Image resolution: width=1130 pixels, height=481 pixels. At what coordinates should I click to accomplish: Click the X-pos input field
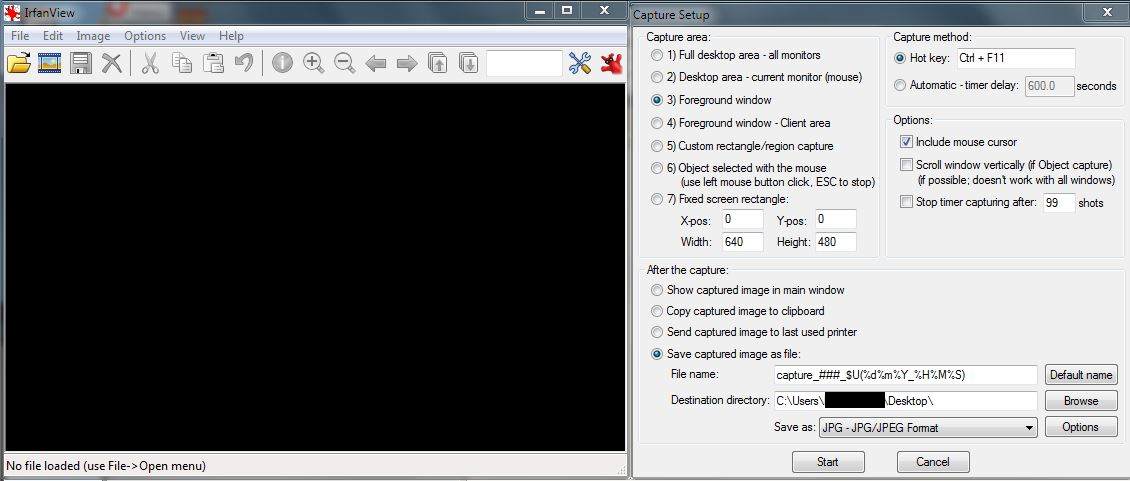coord(742,219)
